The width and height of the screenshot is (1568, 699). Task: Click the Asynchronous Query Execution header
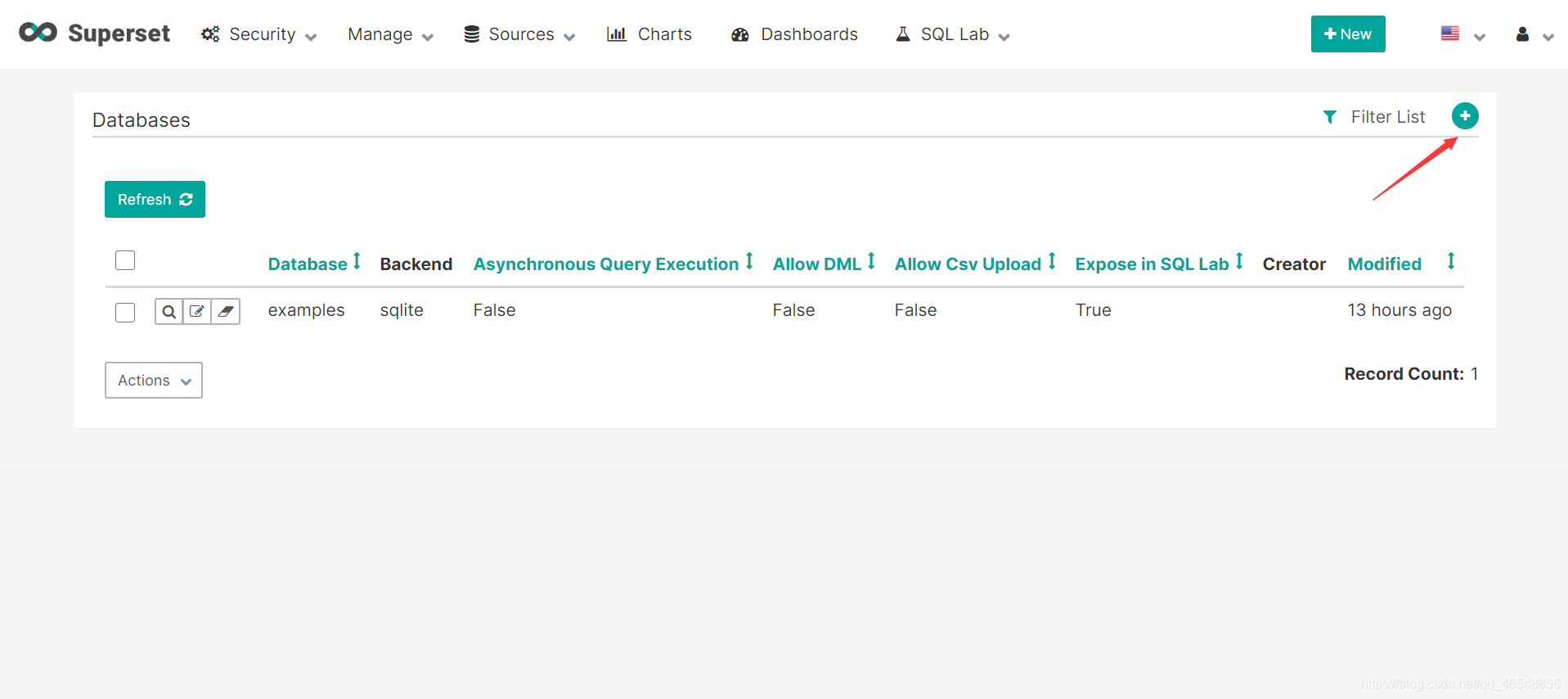tap(606, 264)
